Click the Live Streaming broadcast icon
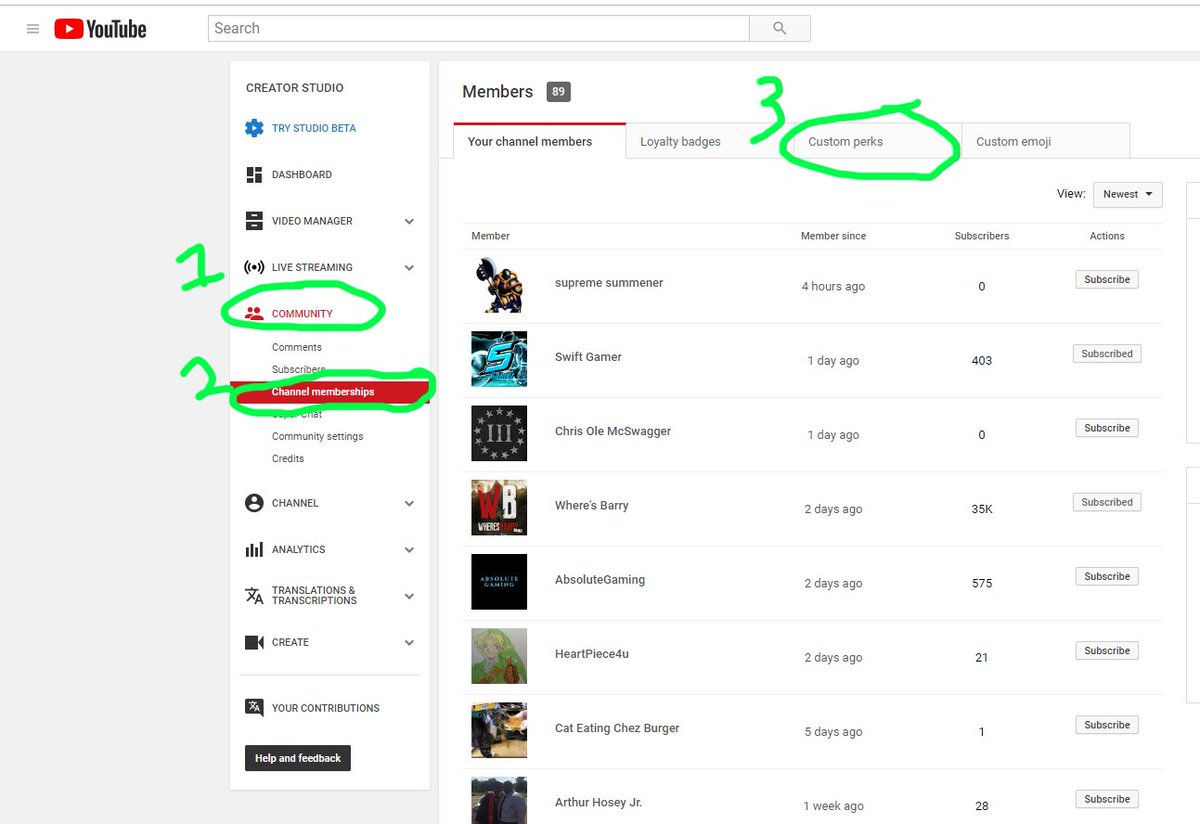This screenshot has height=824, width=1200. 254,267
